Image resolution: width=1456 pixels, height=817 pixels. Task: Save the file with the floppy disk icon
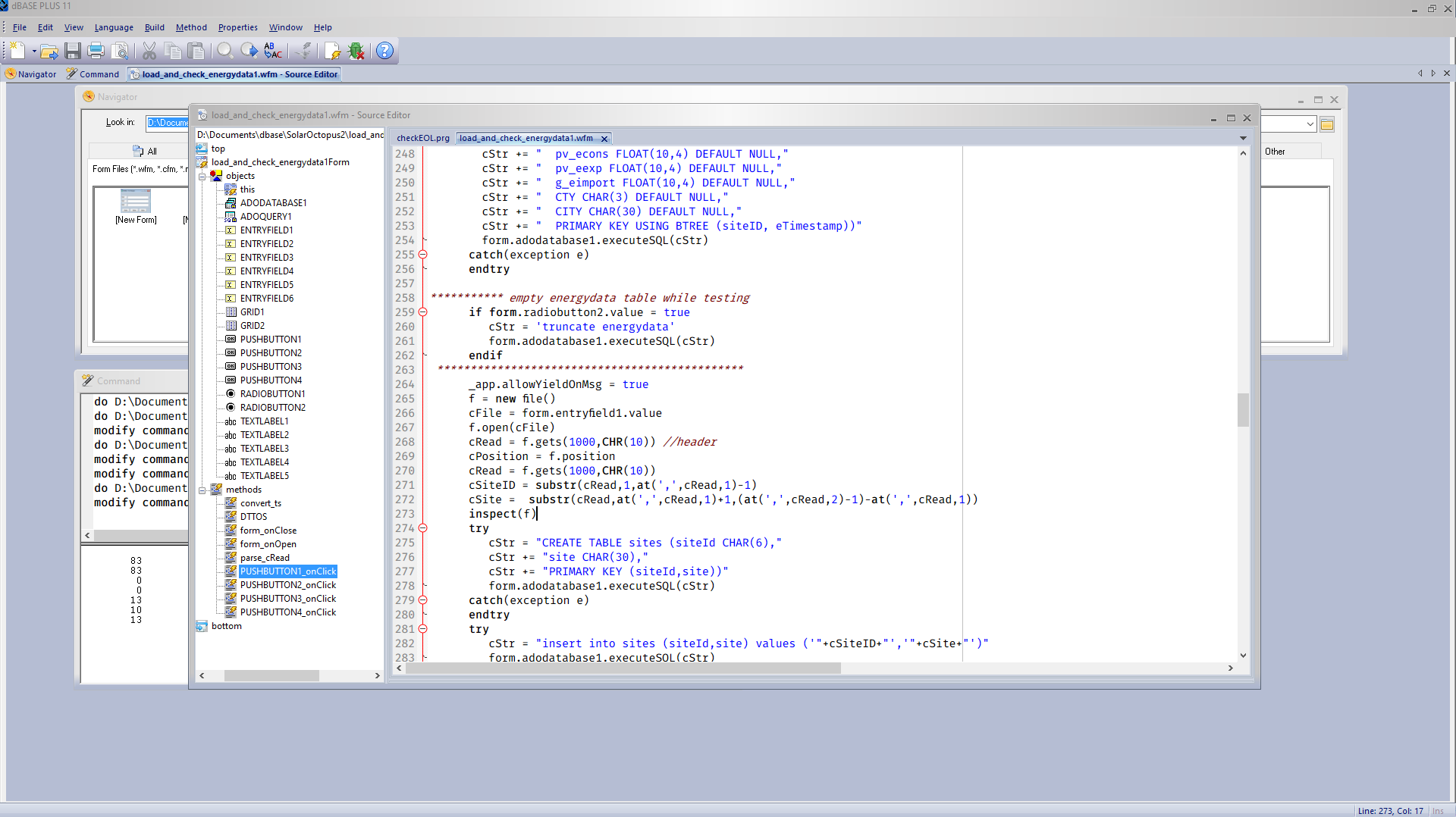tap(73, 51)
